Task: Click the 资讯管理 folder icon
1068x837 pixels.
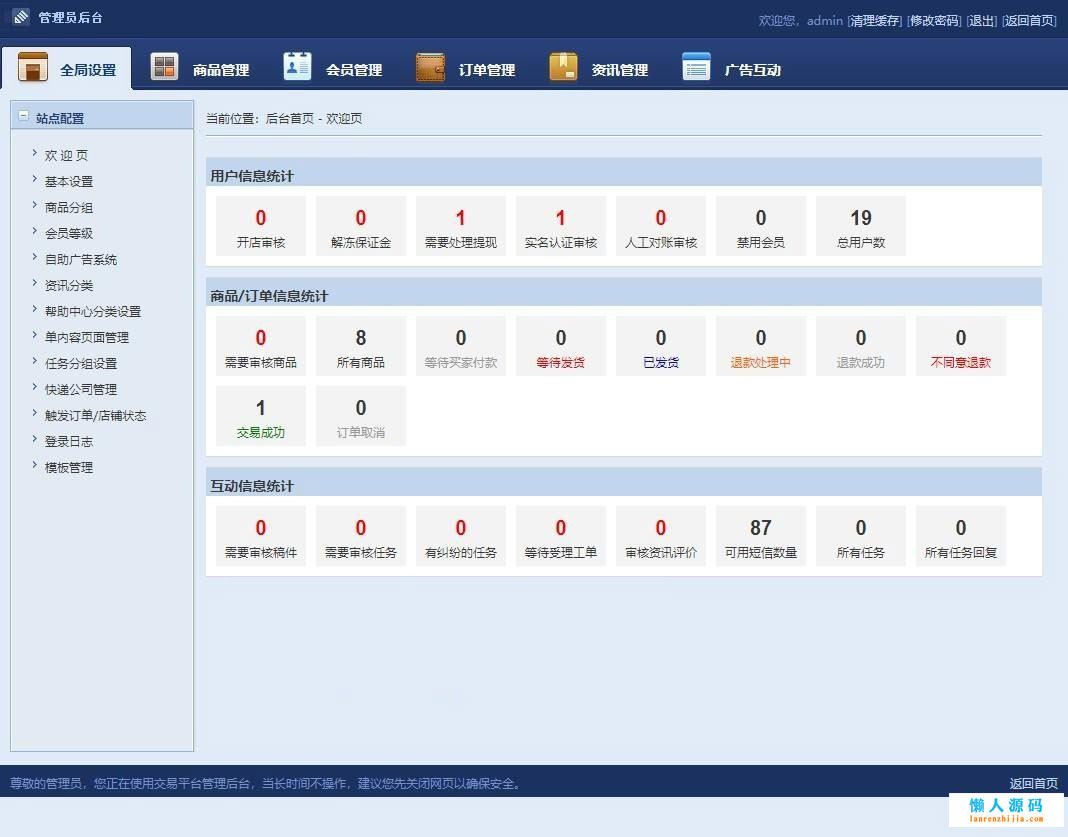Action: (x=563, y=67)
